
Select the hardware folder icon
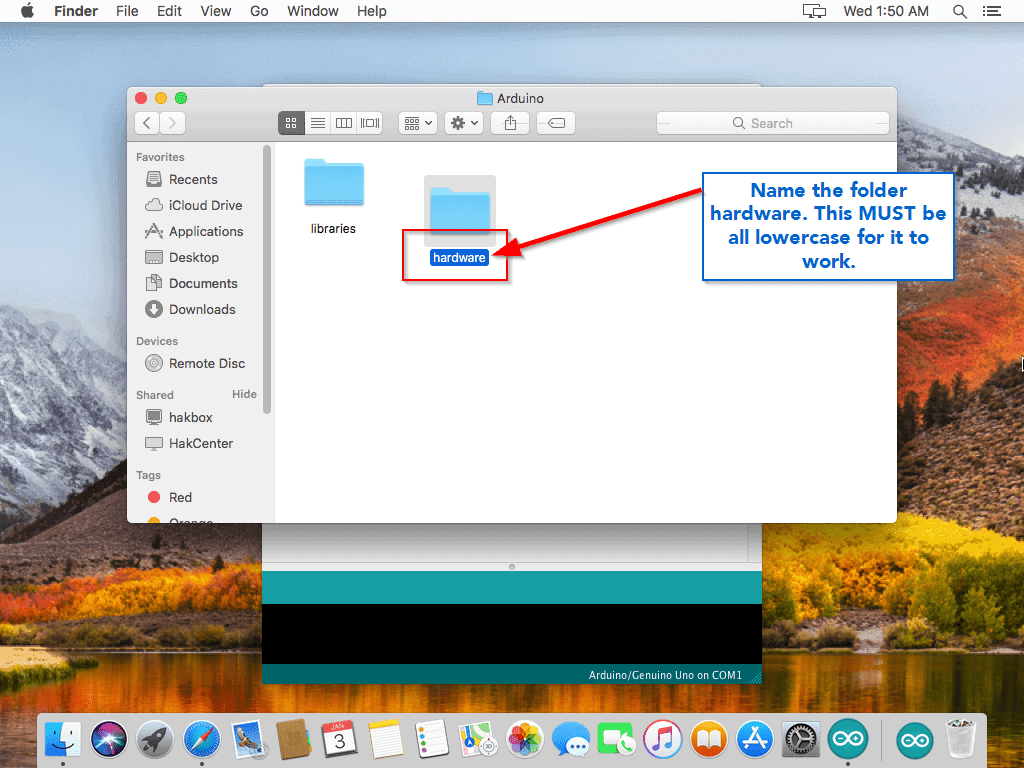460,211
